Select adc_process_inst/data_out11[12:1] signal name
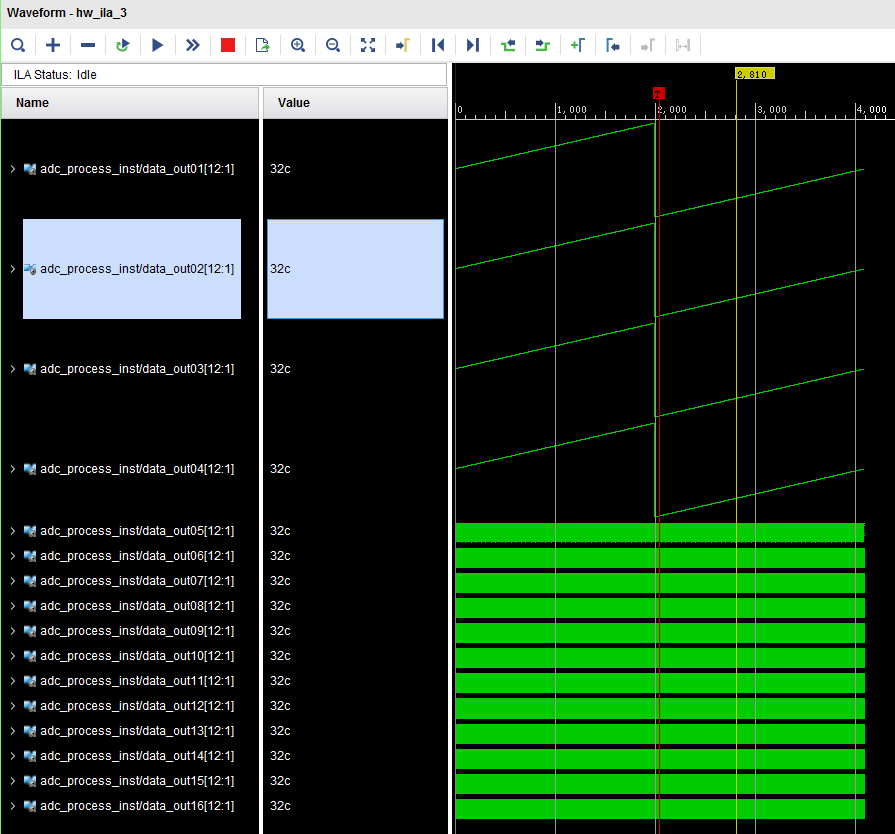 137,681
